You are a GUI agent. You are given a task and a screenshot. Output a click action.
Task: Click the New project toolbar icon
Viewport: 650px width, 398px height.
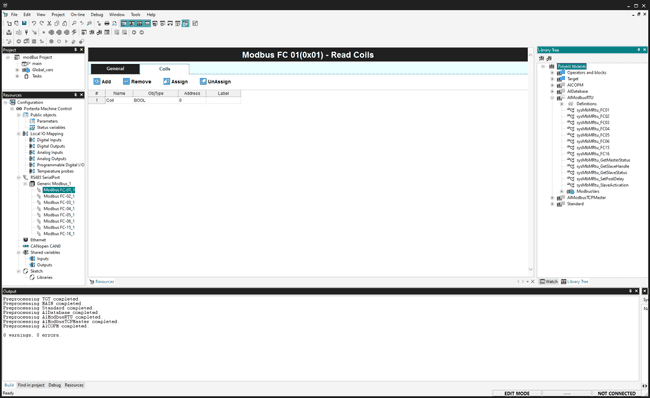9,24
